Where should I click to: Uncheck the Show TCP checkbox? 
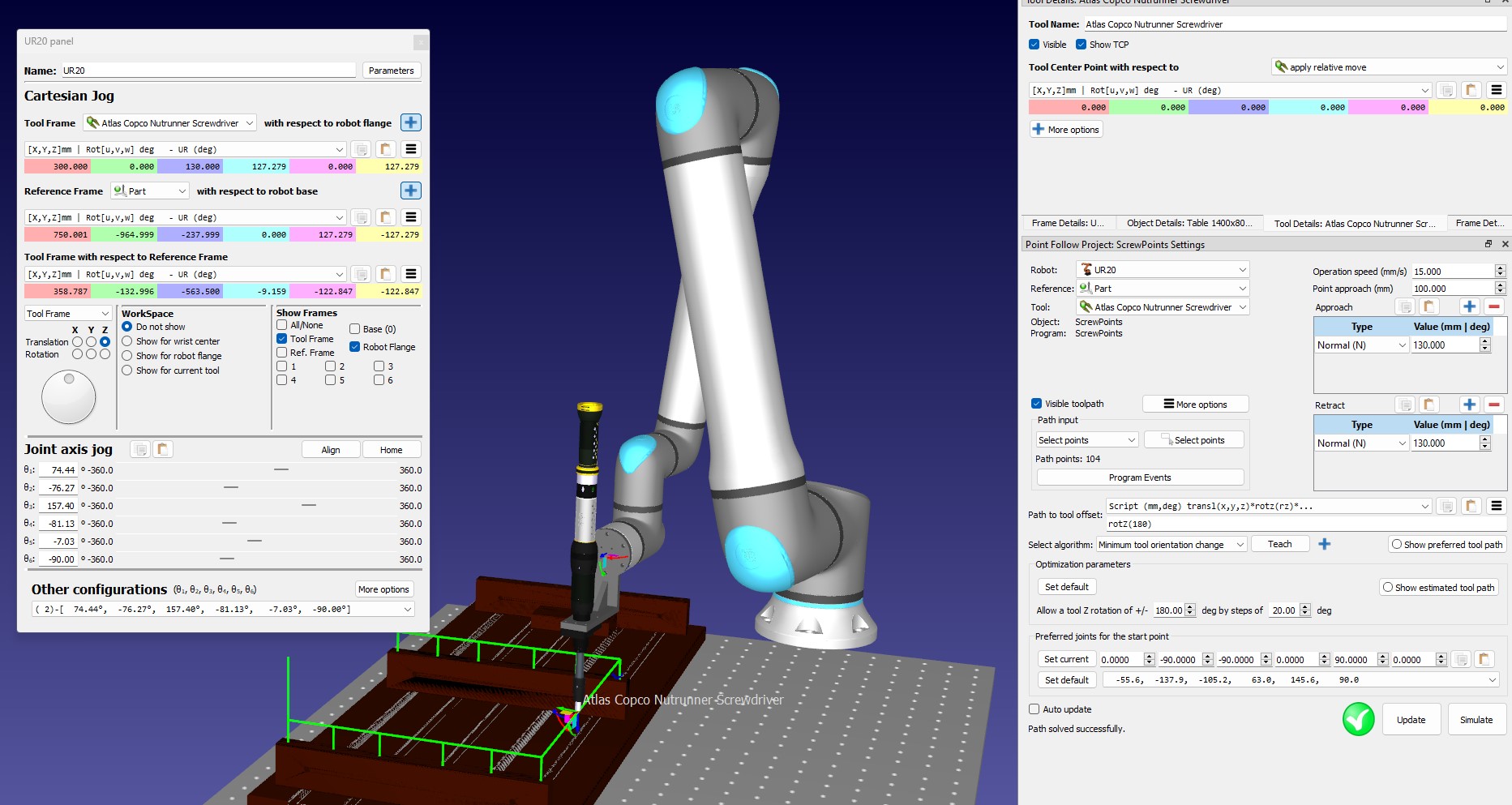coord(1081,45)
